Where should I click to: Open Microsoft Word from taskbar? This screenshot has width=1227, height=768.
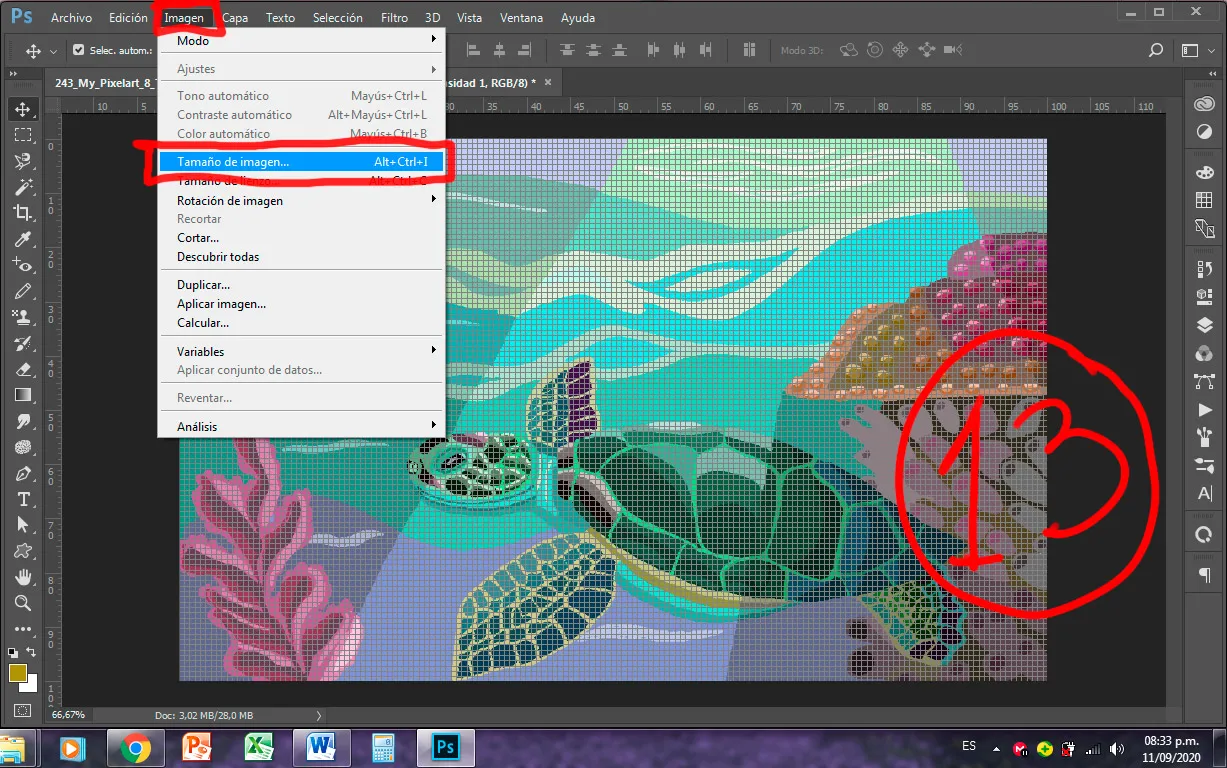(321, 747)
